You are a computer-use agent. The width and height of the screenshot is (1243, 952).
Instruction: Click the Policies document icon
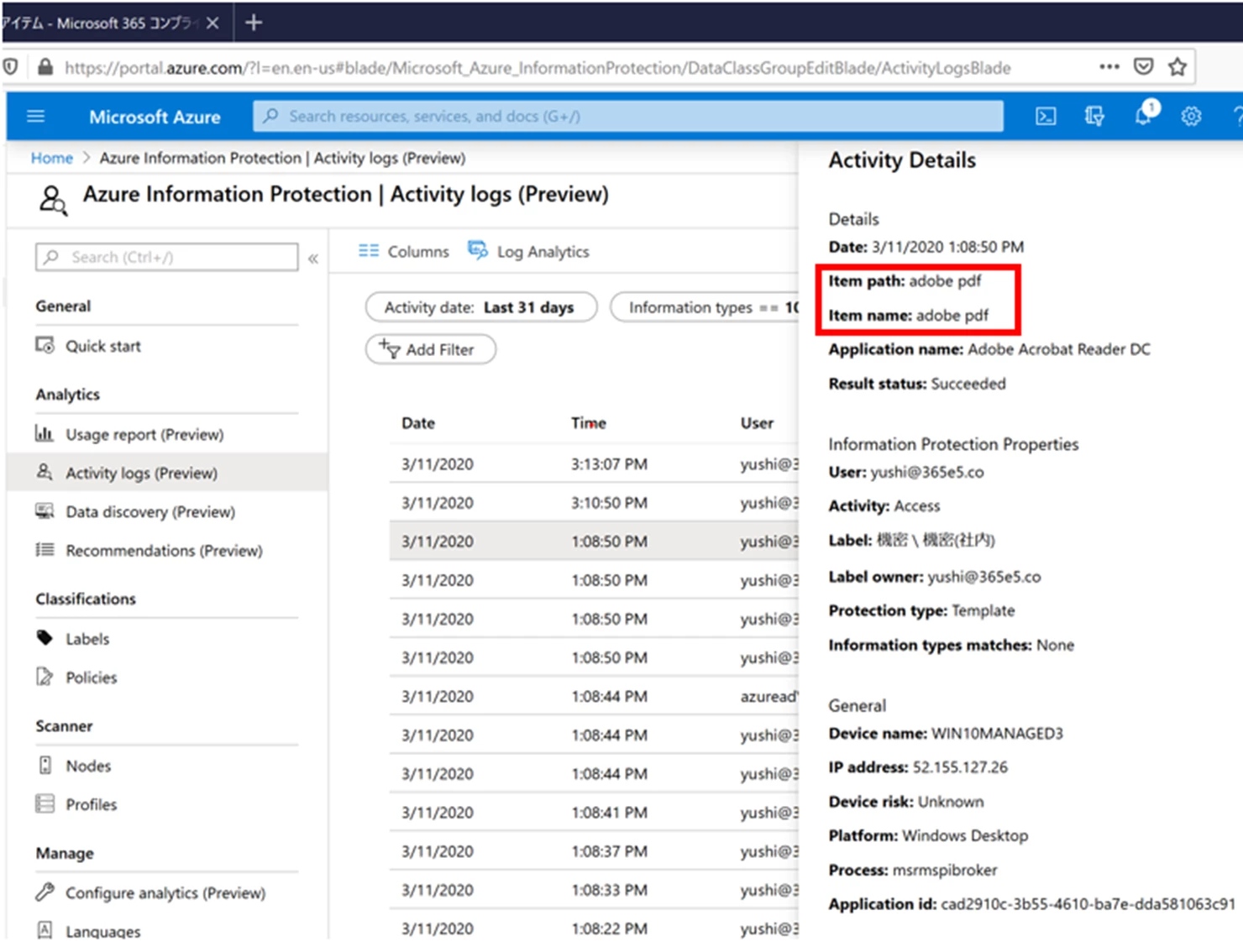coord(45,676)
